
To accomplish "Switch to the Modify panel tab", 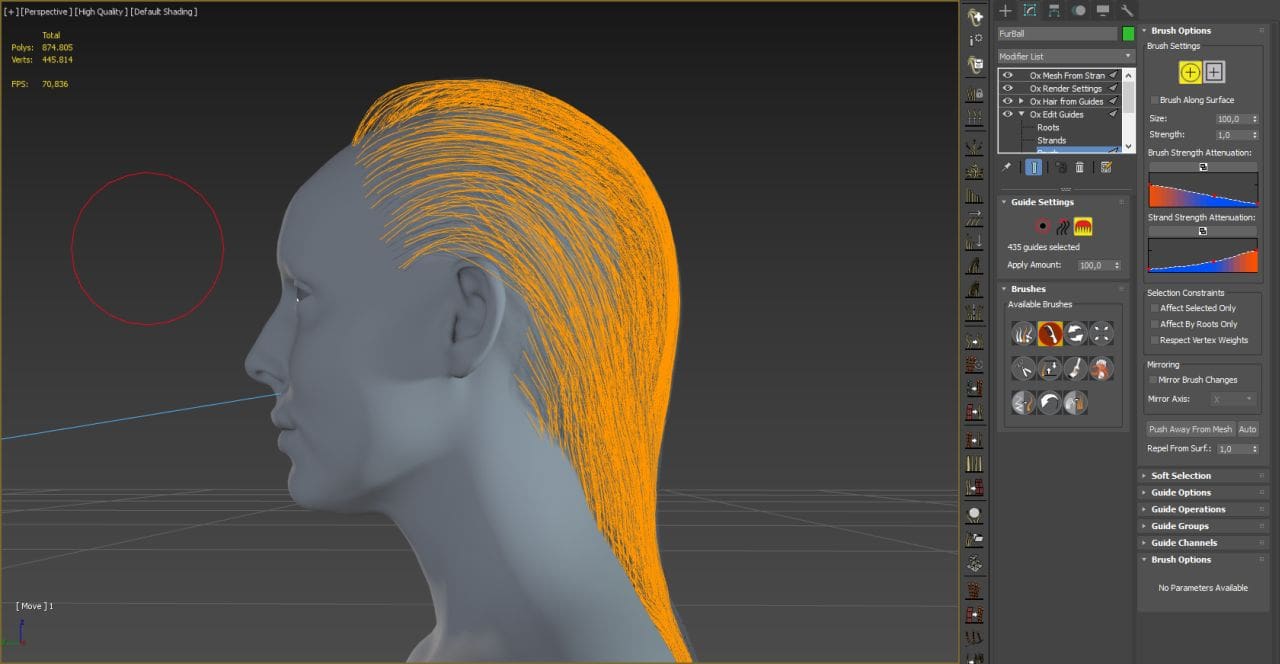I will [x=1029, y=11].
